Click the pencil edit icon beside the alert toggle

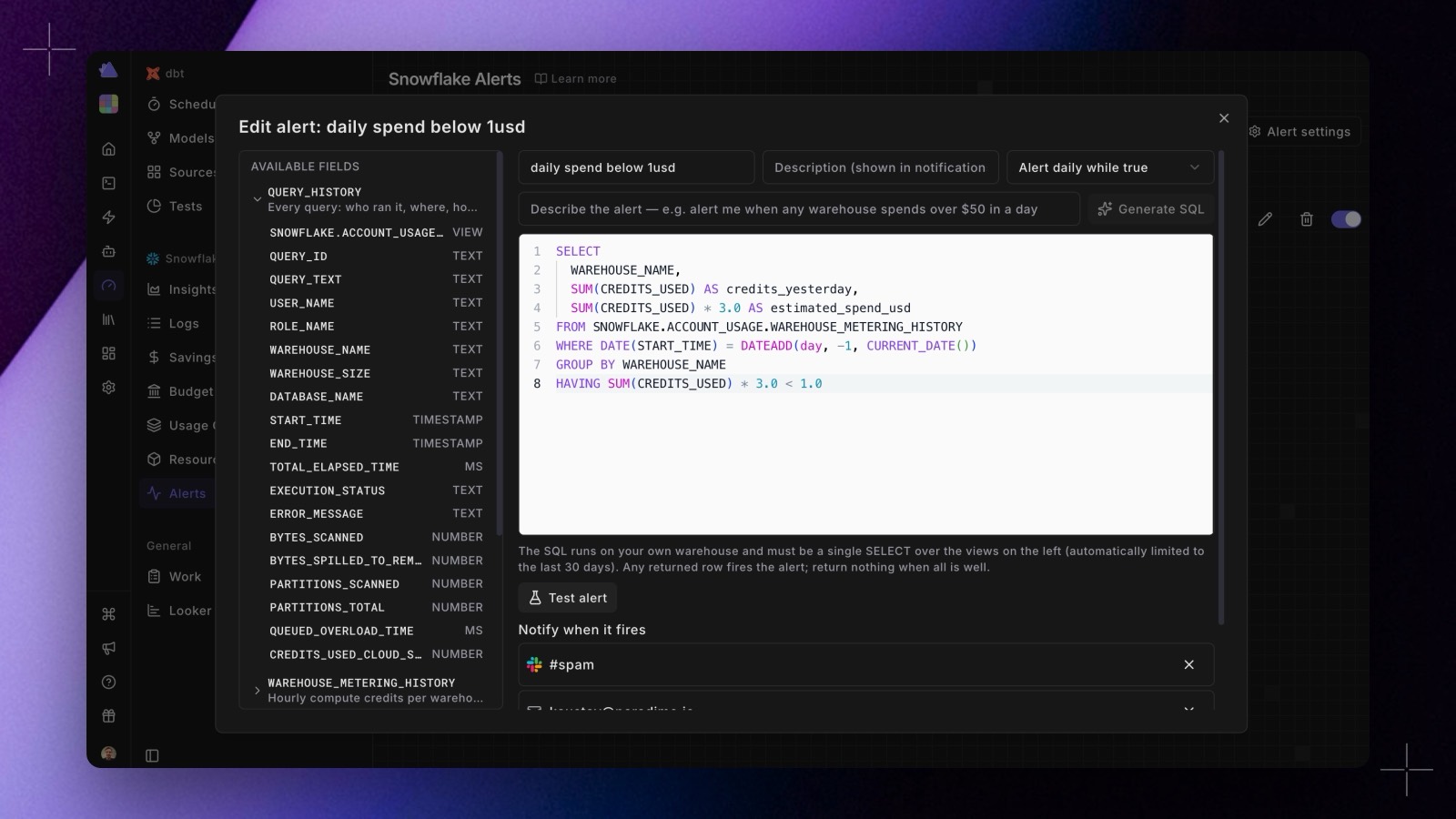[x=1265, y=219]
